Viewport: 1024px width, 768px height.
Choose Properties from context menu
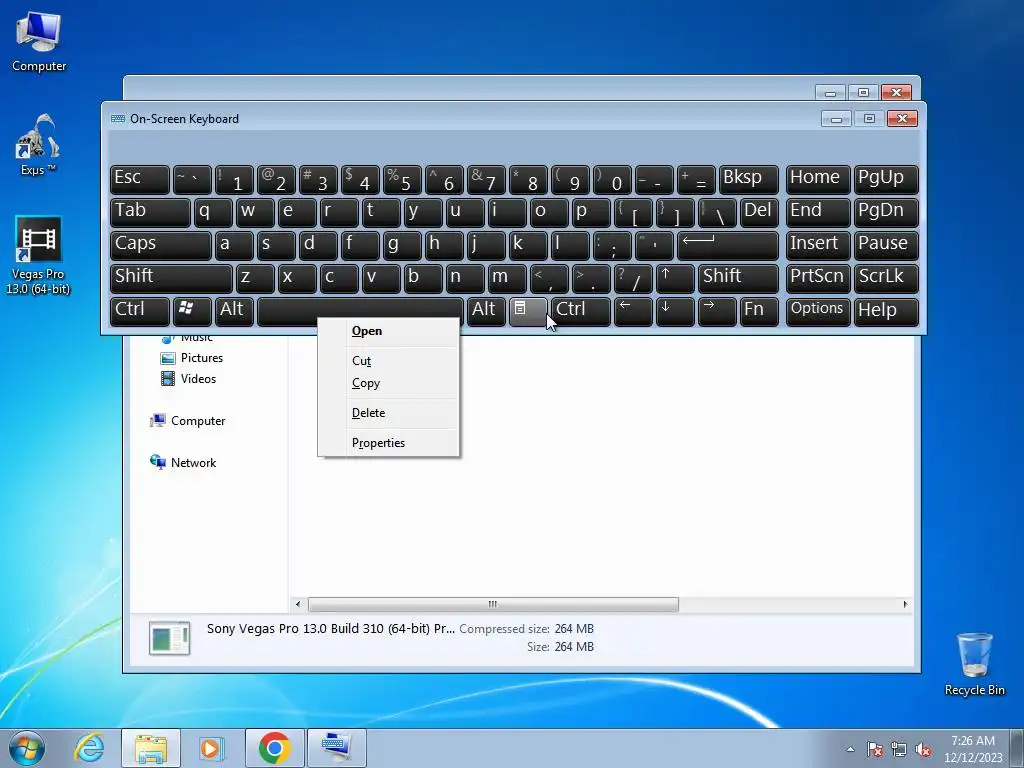click(x=389, y=443)
